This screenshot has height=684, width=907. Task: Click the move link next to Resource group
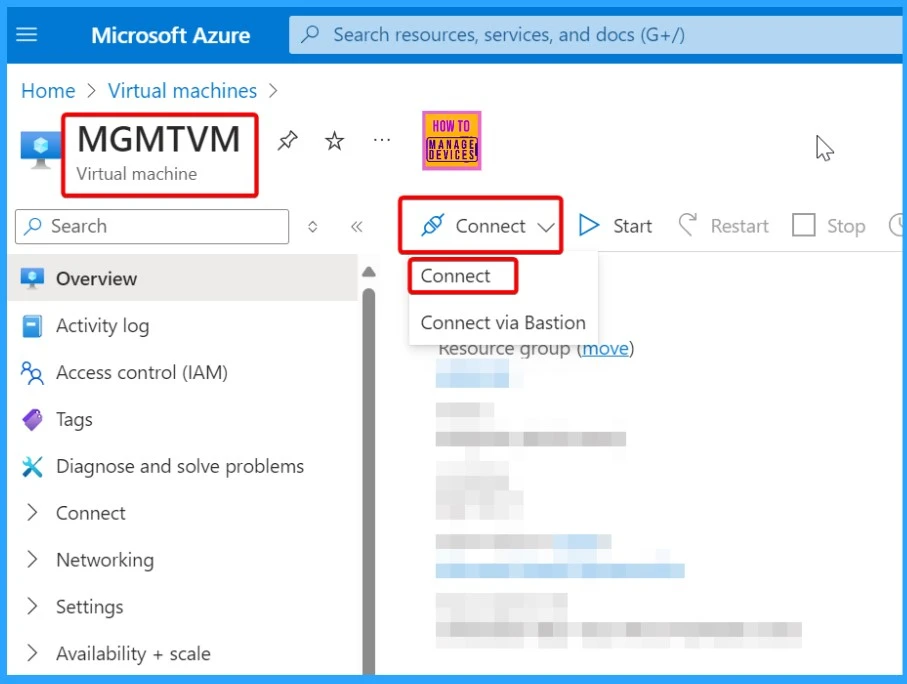pos(606,348)
